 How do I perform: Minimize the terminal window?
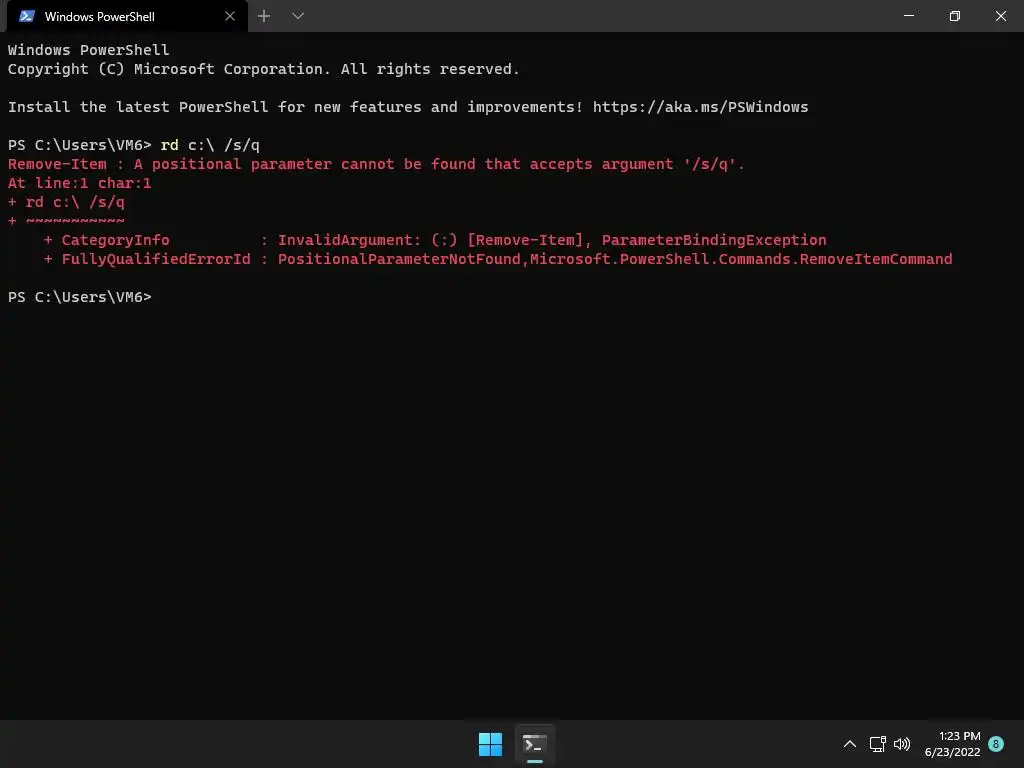(908, 16)
